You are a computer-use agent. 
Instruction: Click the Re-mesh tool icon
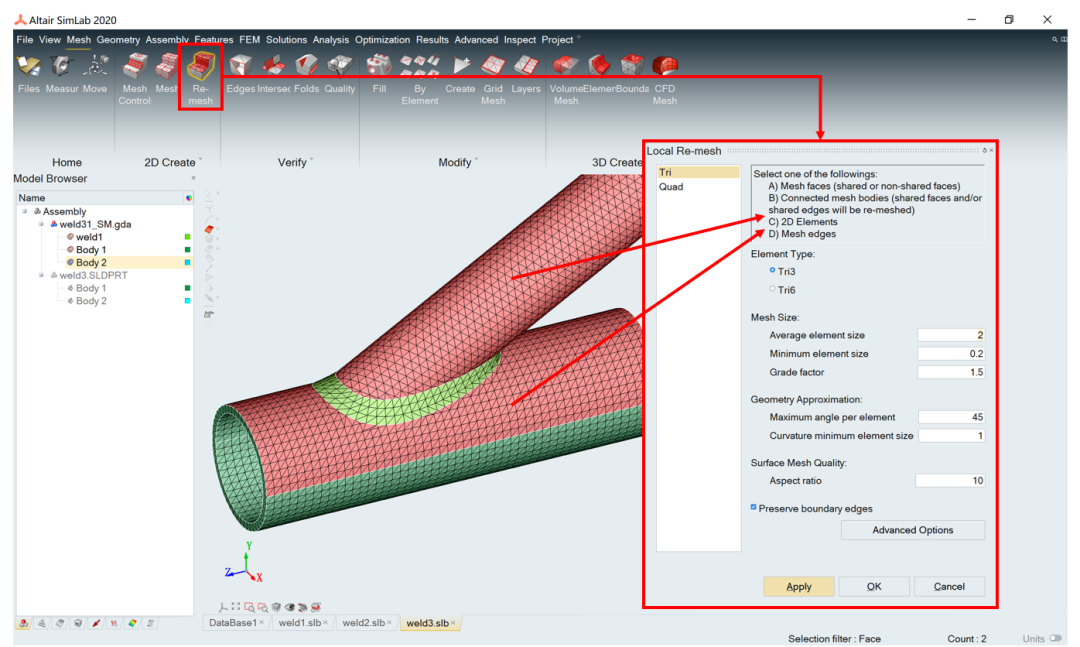[200, 79]
